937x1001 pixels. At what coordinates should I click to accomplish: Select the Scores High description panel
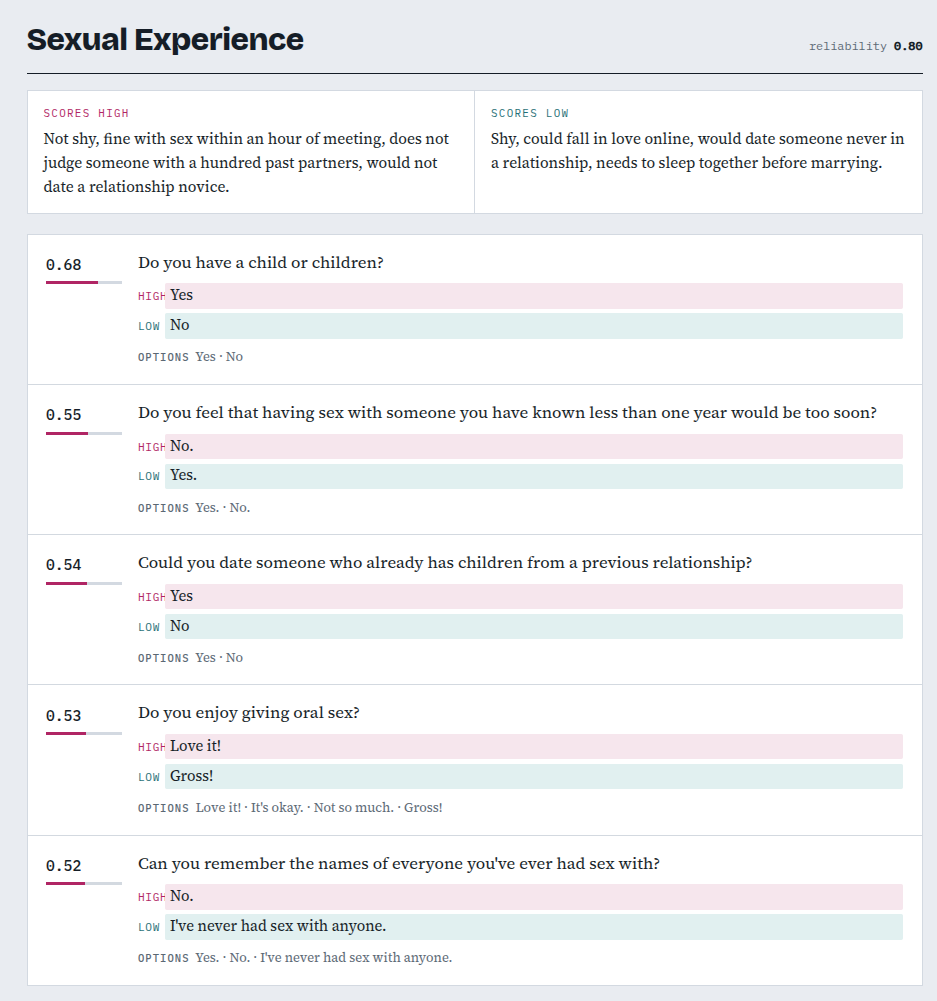click(251, 152)
